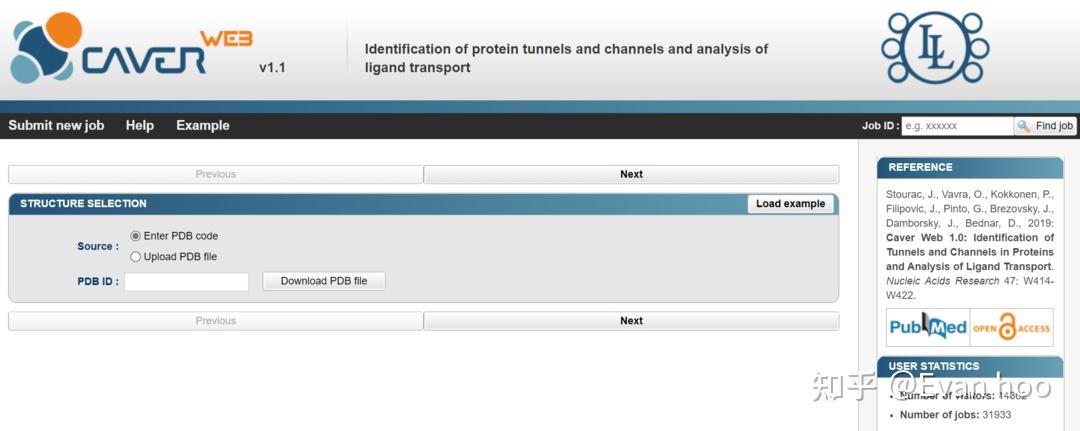The width and height of the screenshot is (1080, 431).
Task: Click the magnifier icon beside Find job
Action: click(1023, 126)
